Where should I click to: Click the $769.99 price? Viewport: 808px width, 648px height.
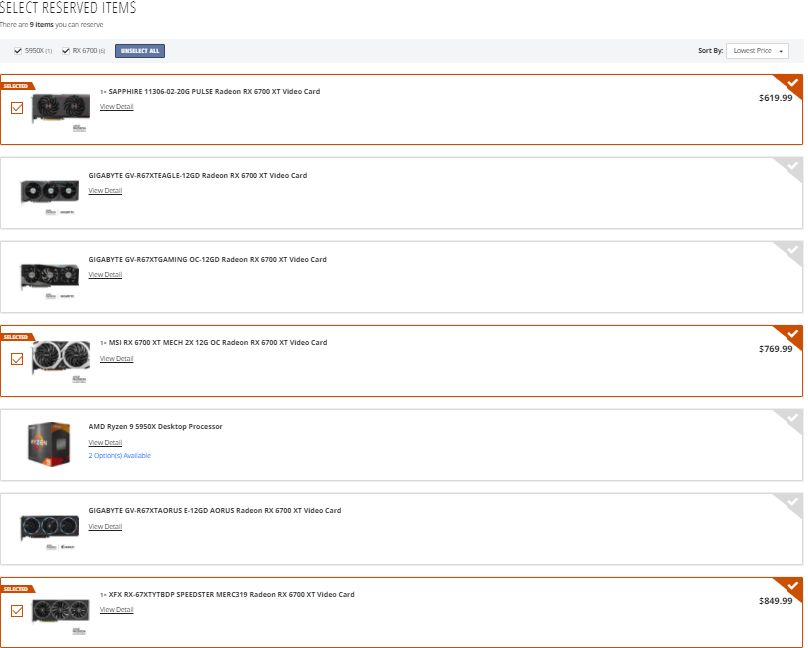(775, 349)
